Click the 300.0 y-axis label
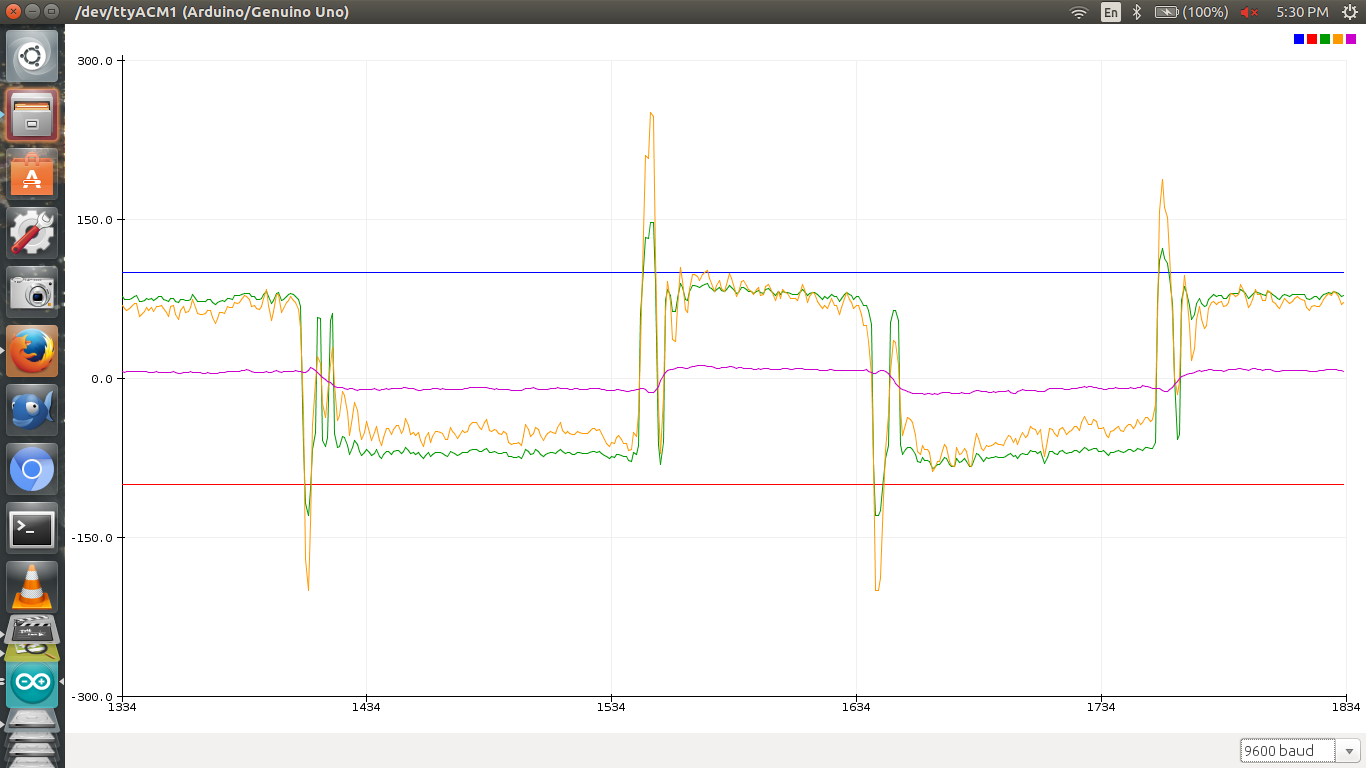This screenshot has height=768, width=1366. [96, 61]
